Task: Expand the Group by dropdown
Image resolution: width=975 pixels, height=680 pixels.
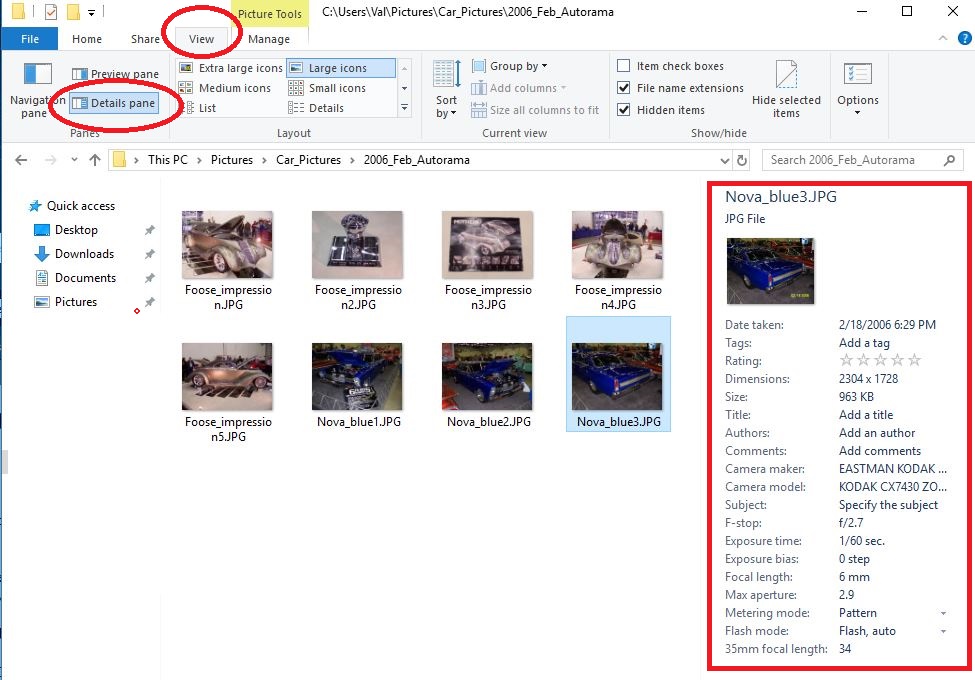Action: click(517, 66)
